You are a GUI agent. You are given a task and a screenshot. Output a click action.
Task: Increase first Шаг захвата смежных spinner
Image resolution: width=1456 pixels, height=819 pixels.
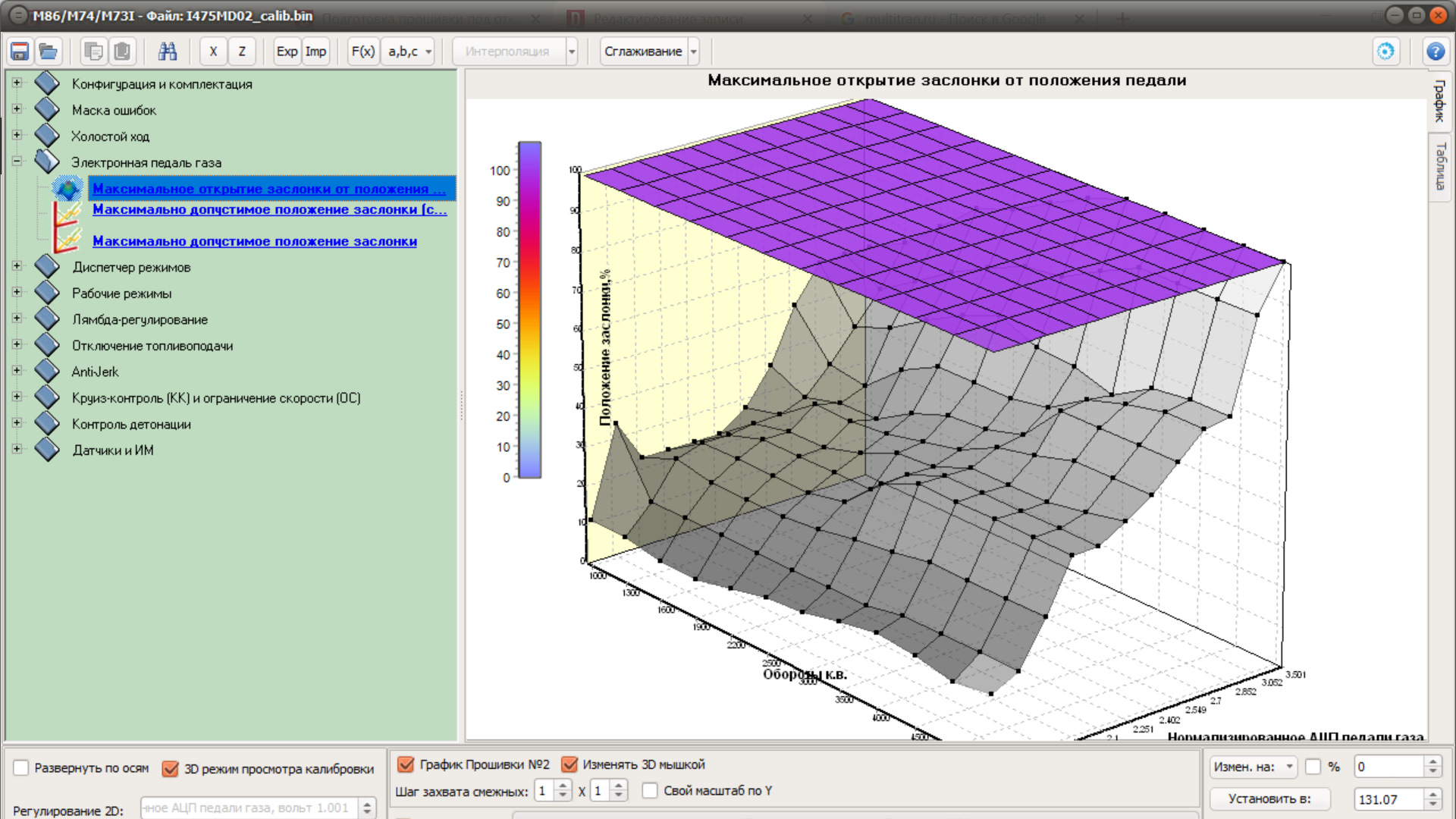pos(563,786)
